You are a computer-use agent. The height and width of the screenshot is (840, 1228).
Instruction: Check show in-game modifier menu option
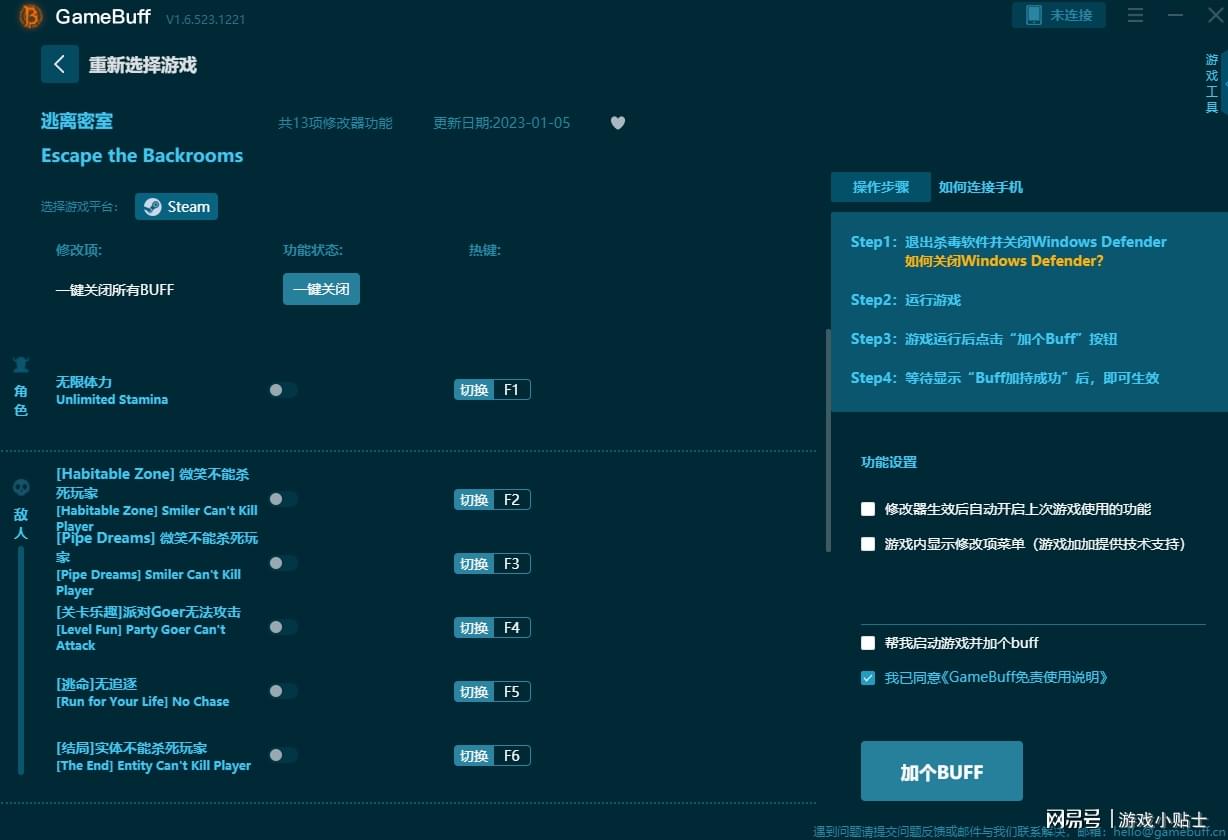(868, 544)
